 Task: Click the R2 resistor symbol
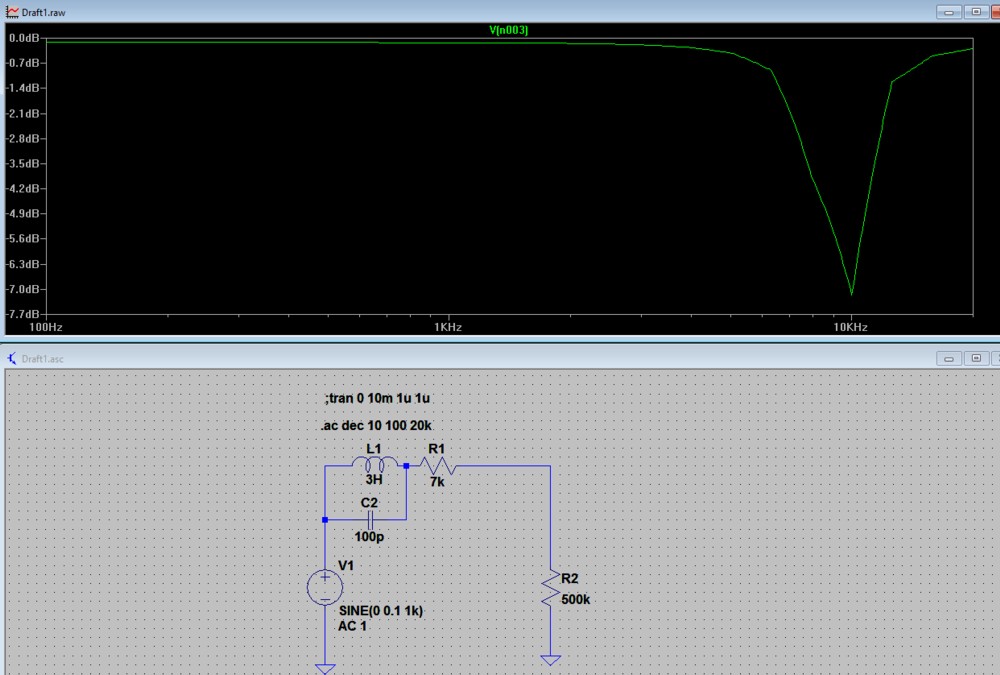click(550, 588)
